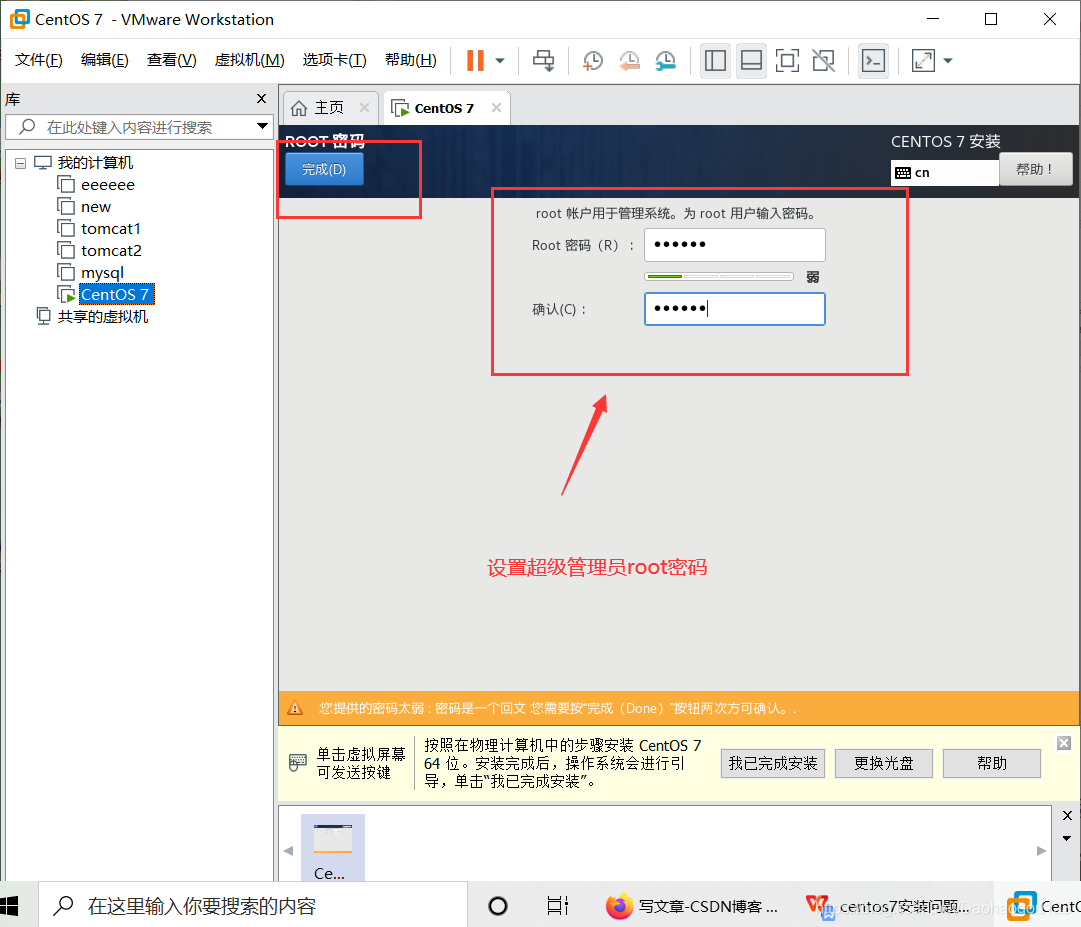The image size is (1081, 927).
Task: Open Cortana from the taskbar
Action: [x=498, y=906]
